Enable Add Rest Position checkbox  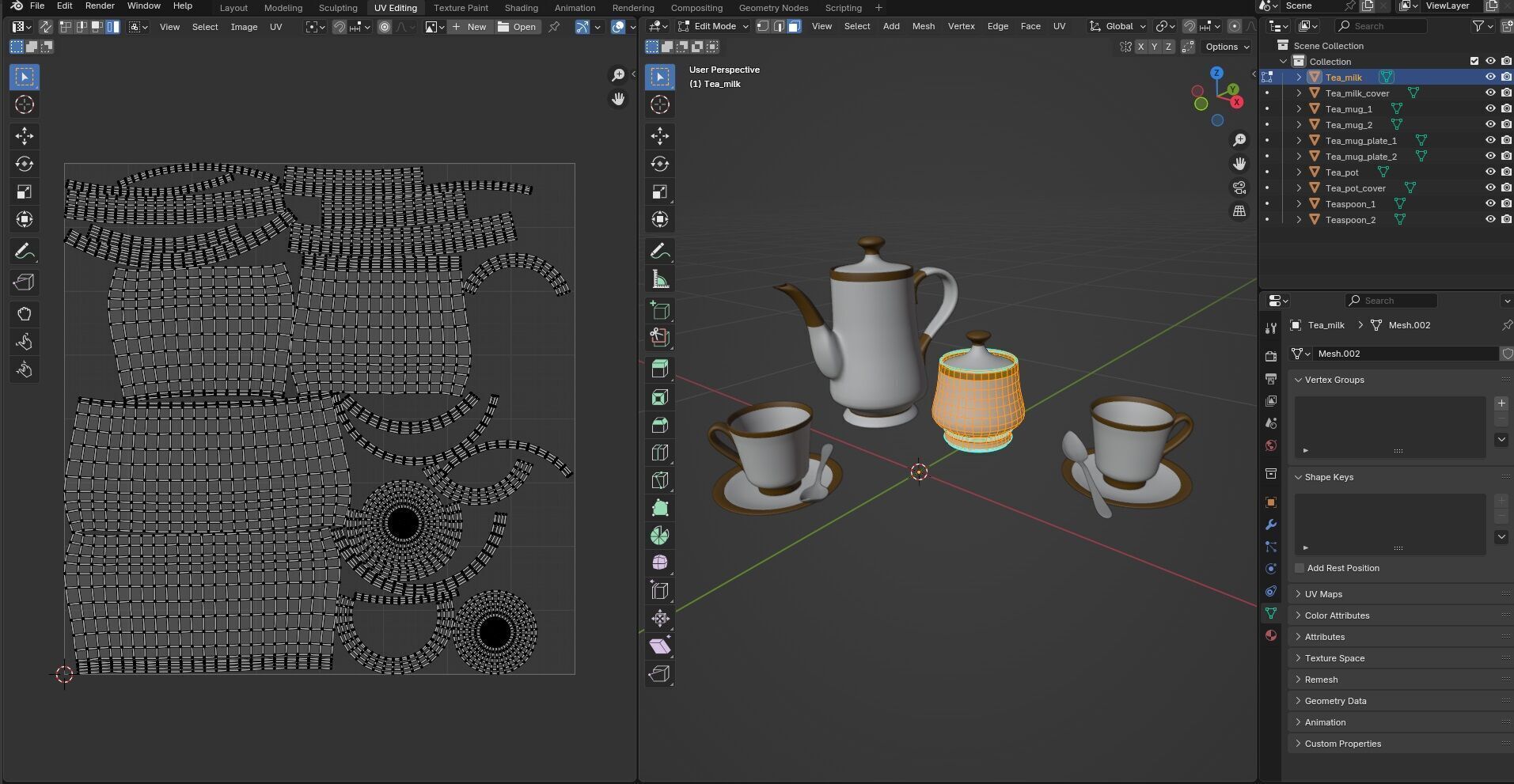1300,568
